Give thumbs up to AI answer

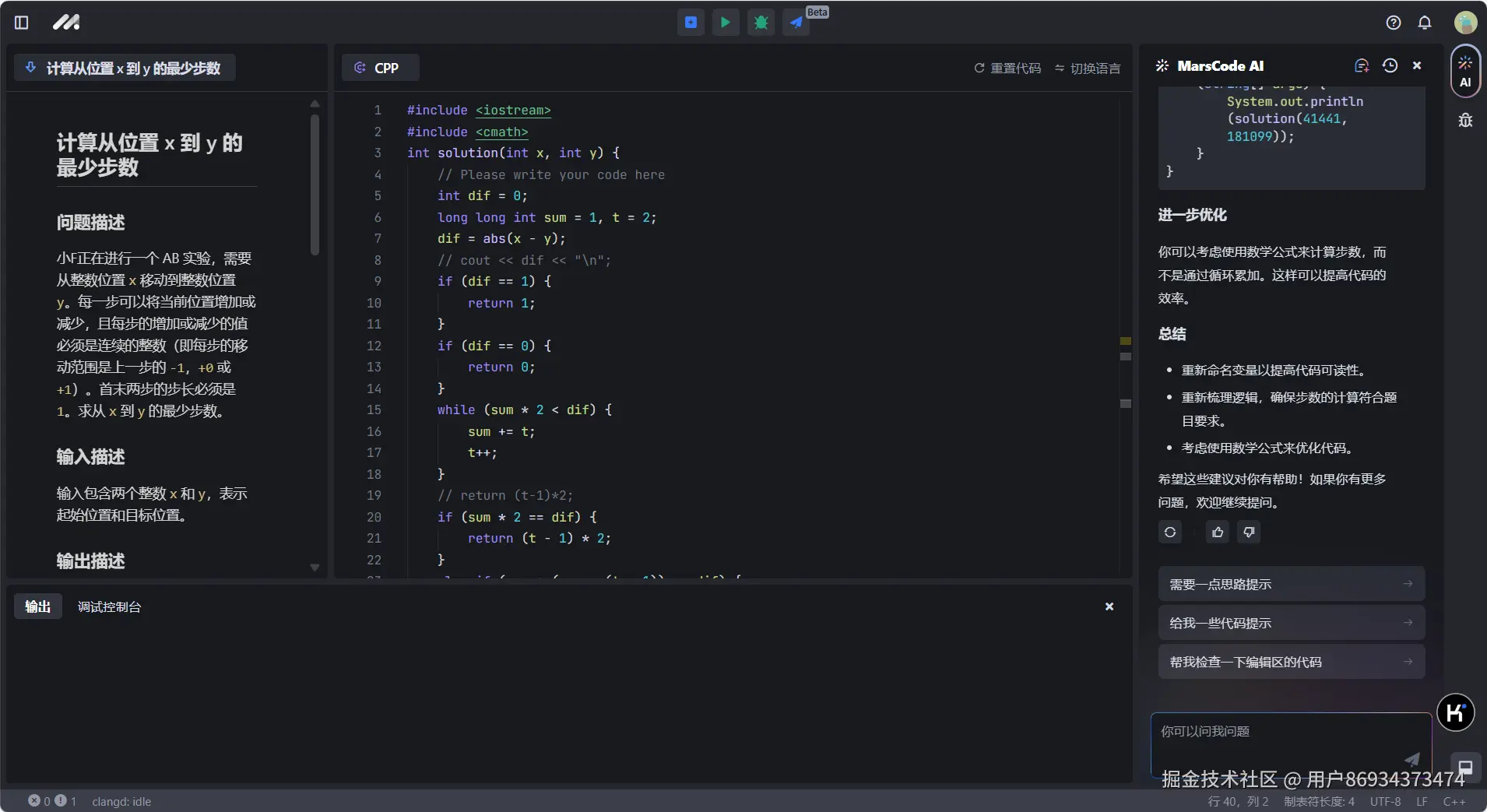pyautogui.click(x=1218, y=532)
